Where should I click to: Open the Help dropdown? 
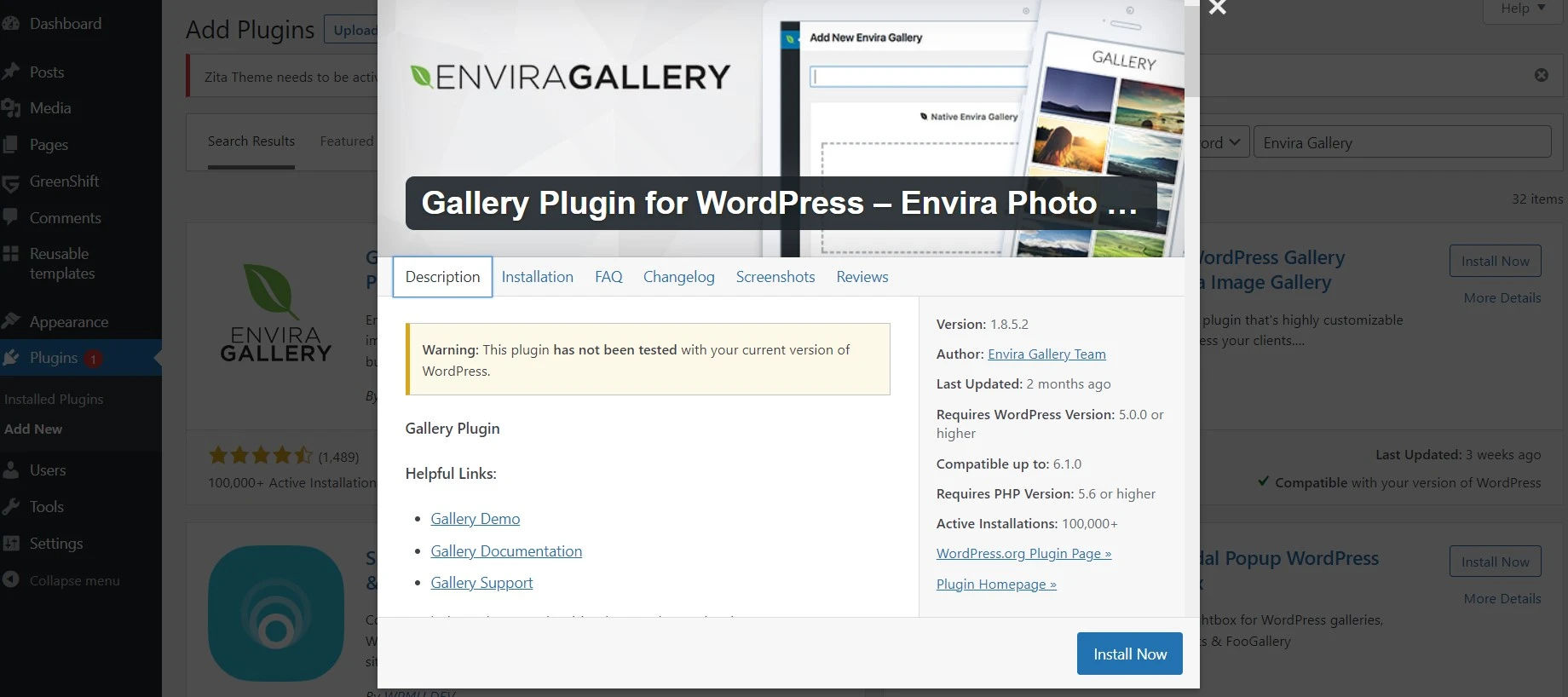[x=1523, y=9]
